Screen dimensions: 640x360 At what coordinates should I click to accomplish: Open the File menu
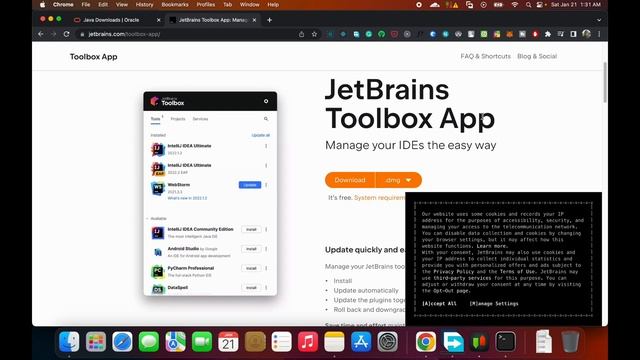[86, 5]
